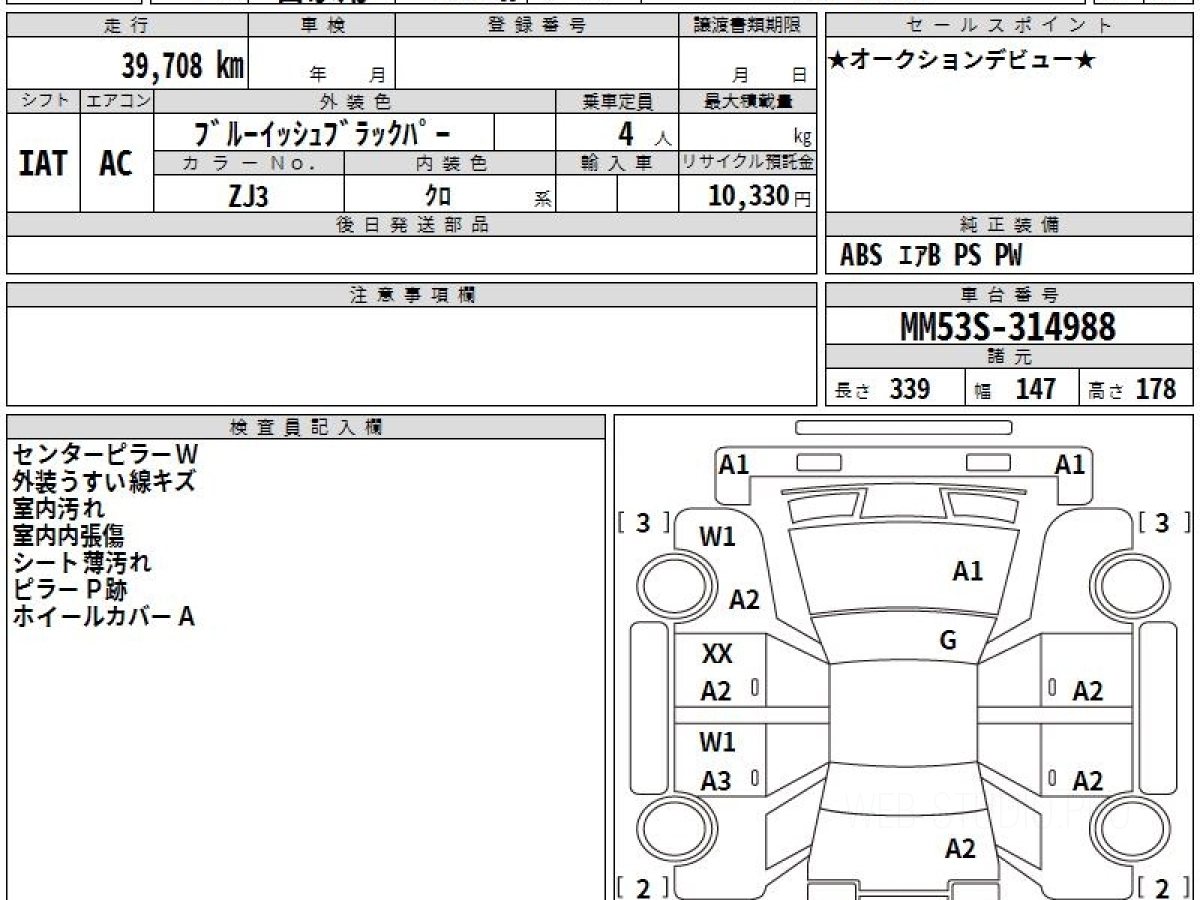Click the ★オークションデビュー★ sales point text

pyautogui.click(x=961, y=61)
